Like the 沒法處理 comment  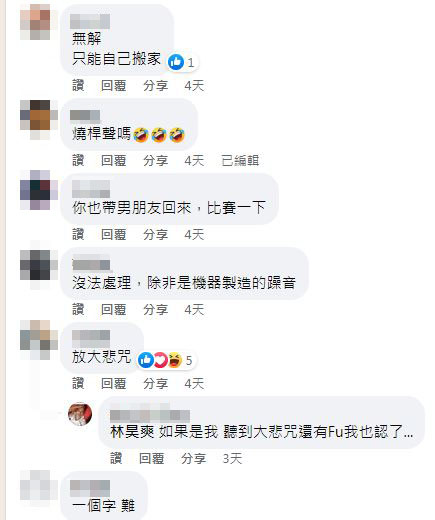(78, 310)
